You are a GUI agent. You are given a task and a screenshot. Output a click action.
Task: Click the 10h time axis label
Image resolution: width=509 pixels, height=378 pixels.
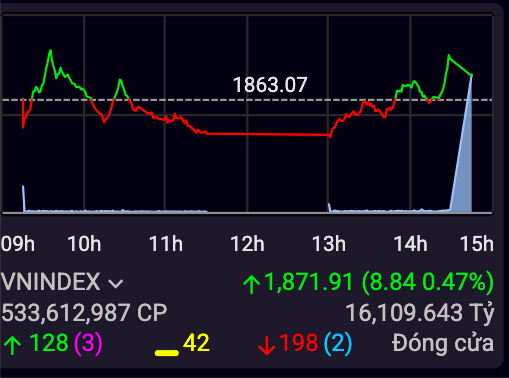(84, 244)
